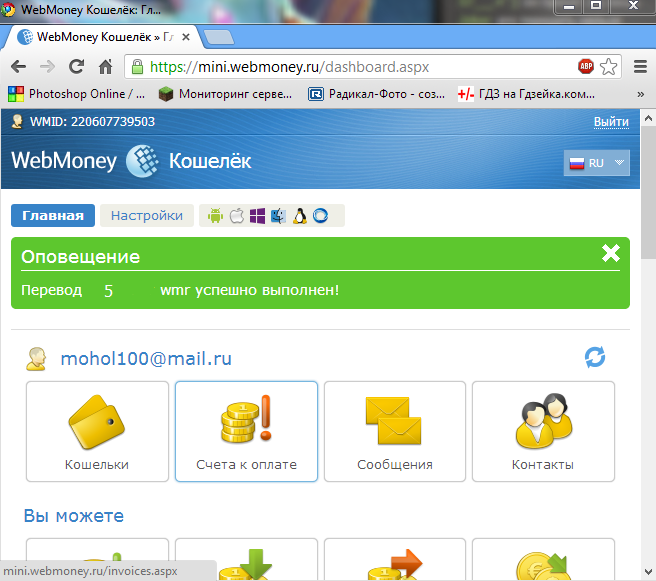Click the blue circular browser app icon

tap(320, 216)
